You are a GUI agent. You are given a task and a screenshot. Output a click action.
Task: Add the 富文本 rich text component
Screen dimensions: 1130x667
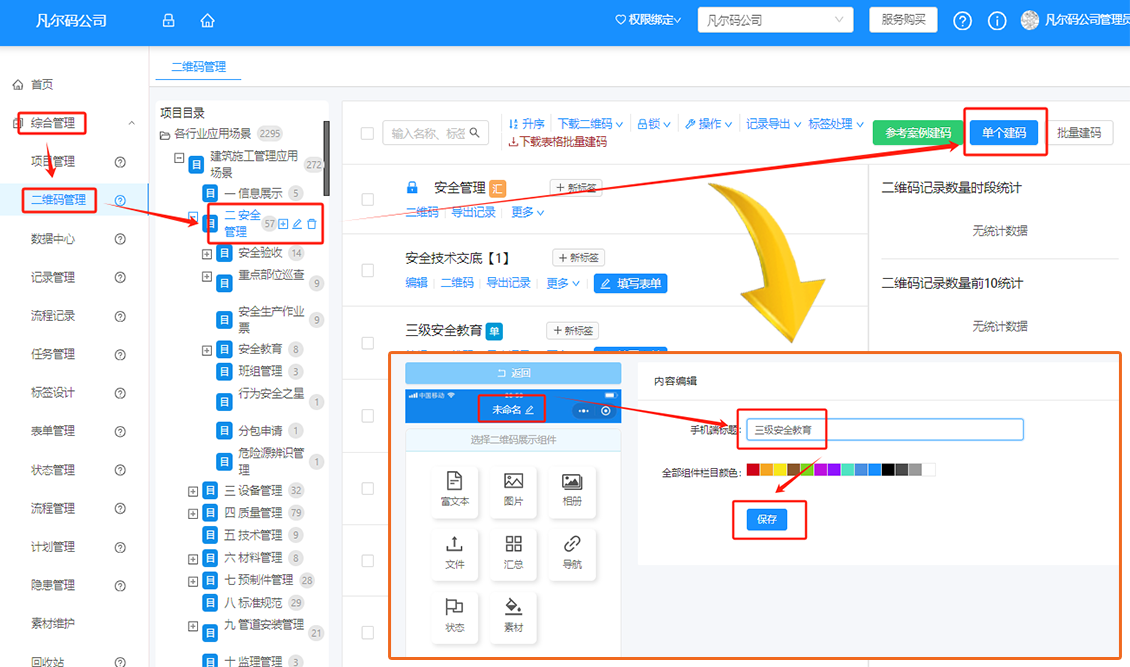point(455,490)
